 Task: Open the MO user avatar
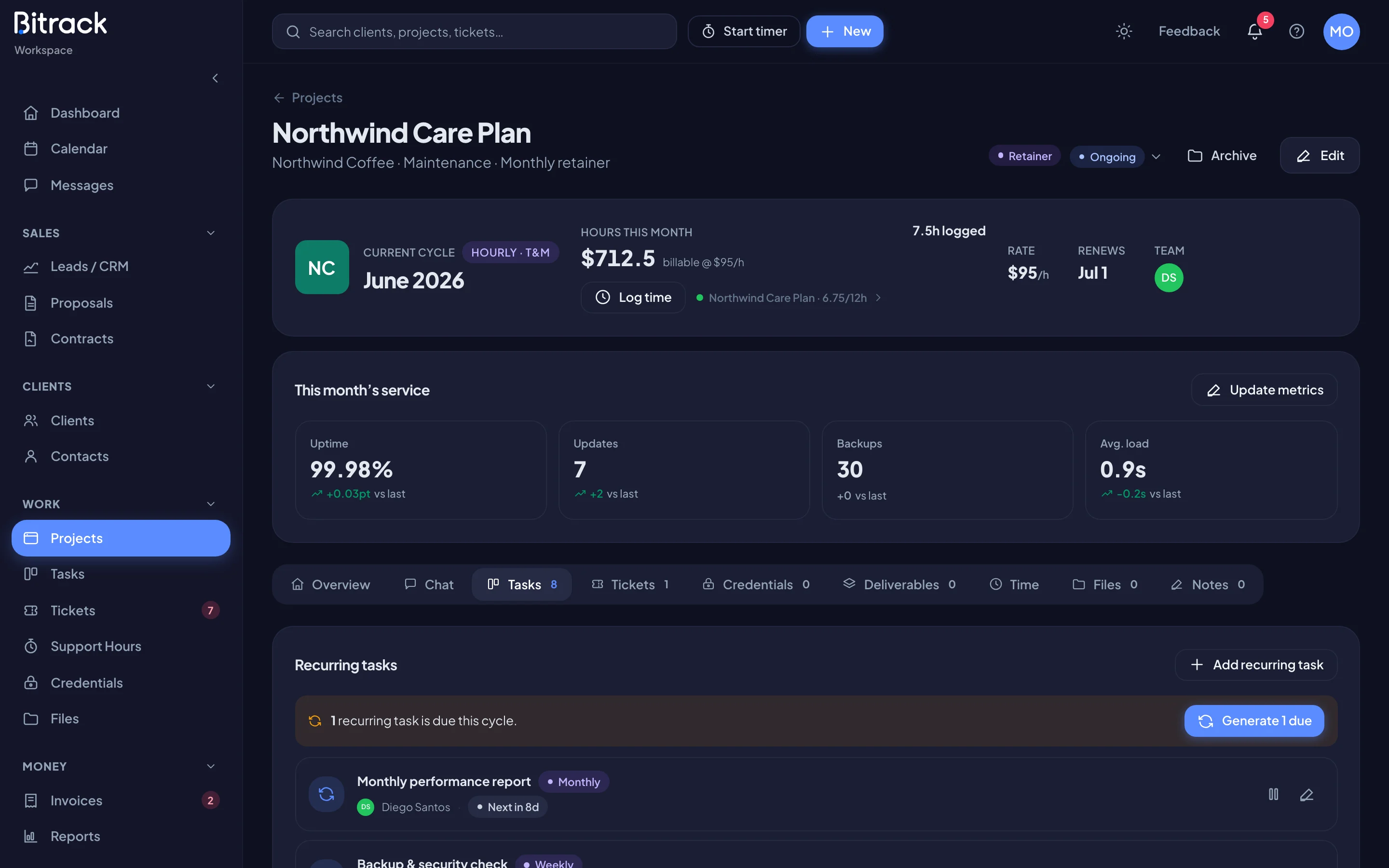pyautogui.click(x=1341, y=31)
